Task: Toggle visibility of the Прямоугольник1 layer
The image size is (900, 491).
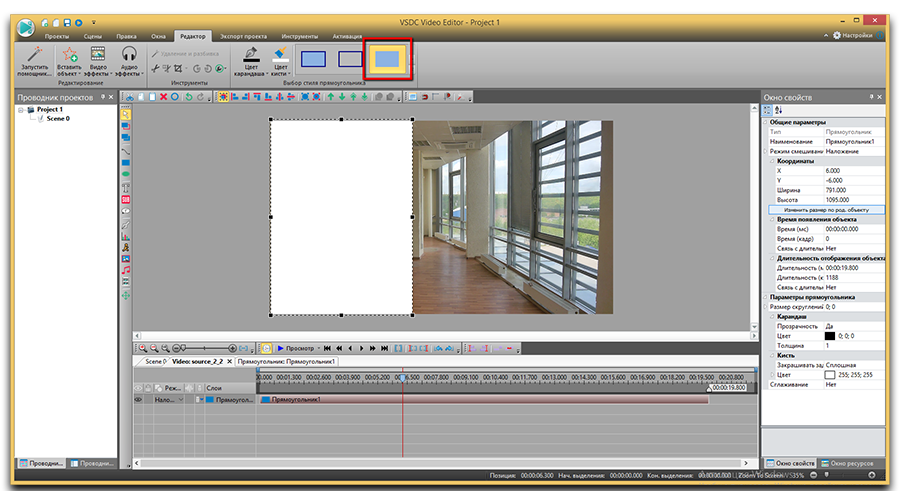Action: (138, 400)
